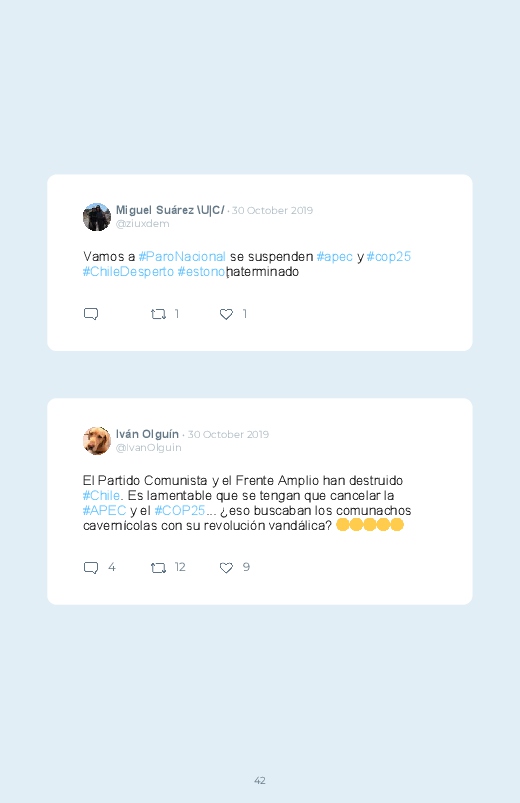520x803 pixels.
Task: Open the #estono hashtag link
Action: point(202,271)
